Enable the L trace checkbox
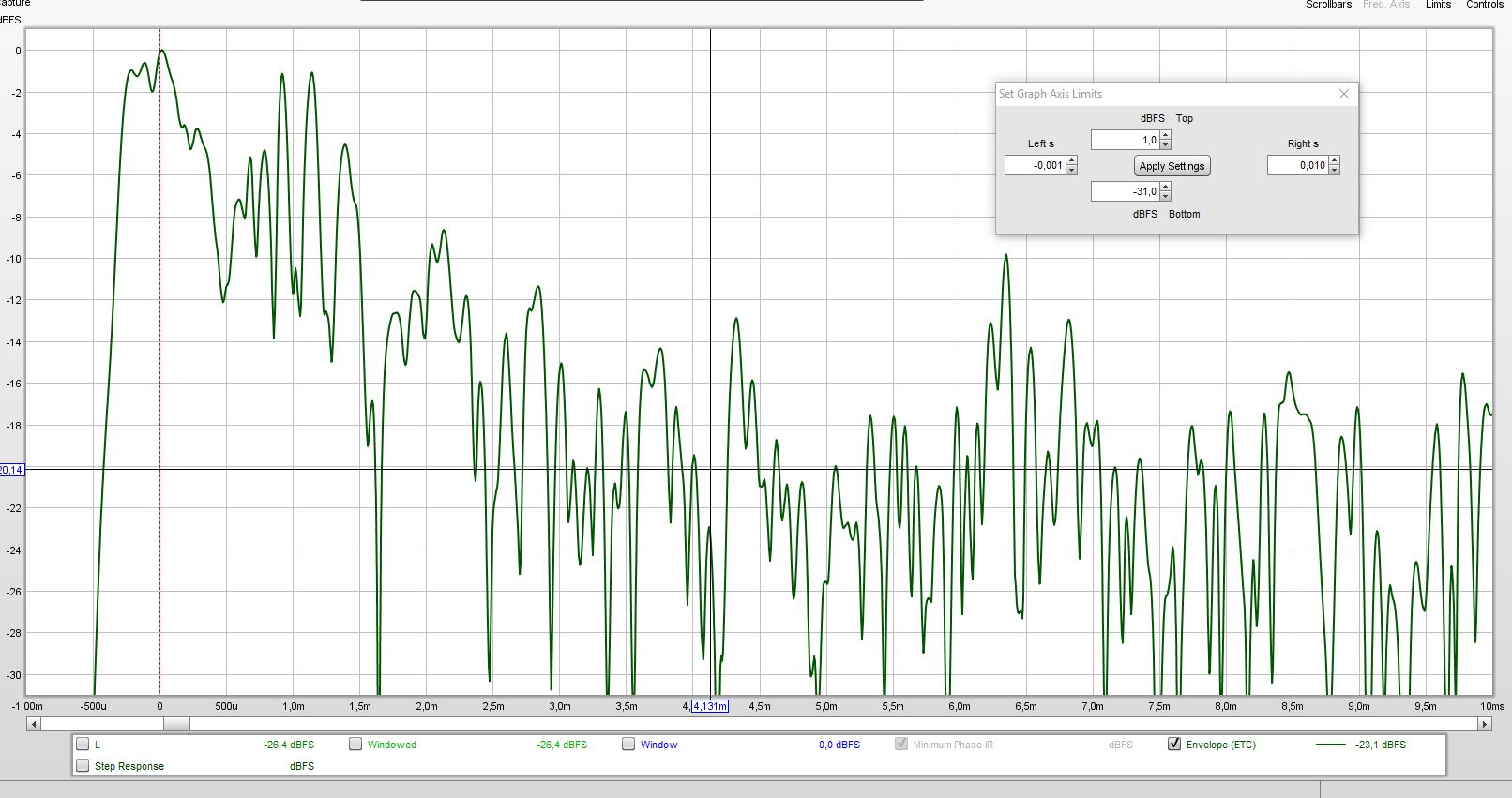 83,745
